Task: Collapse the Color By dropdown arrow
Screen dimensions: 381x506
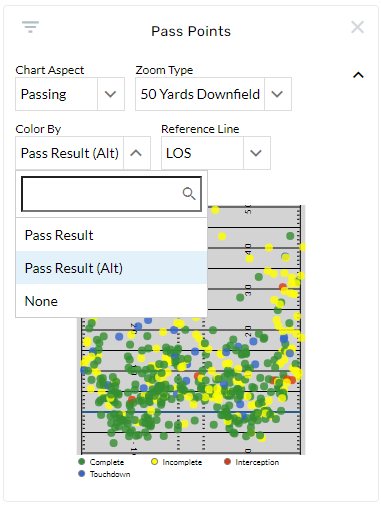Action: [136, 153]
